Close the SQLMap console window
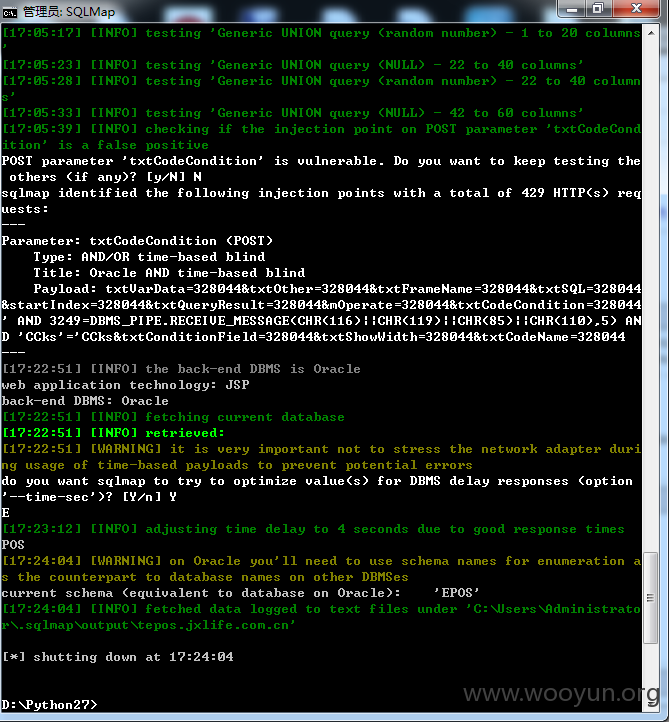 636,9
